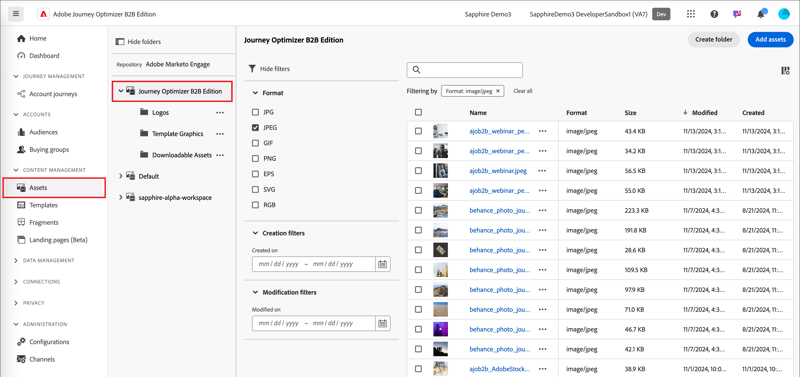This screenshot has width=800, height=377.
Task: Open the hamburger navigation menu
Action: pos(16,14)
